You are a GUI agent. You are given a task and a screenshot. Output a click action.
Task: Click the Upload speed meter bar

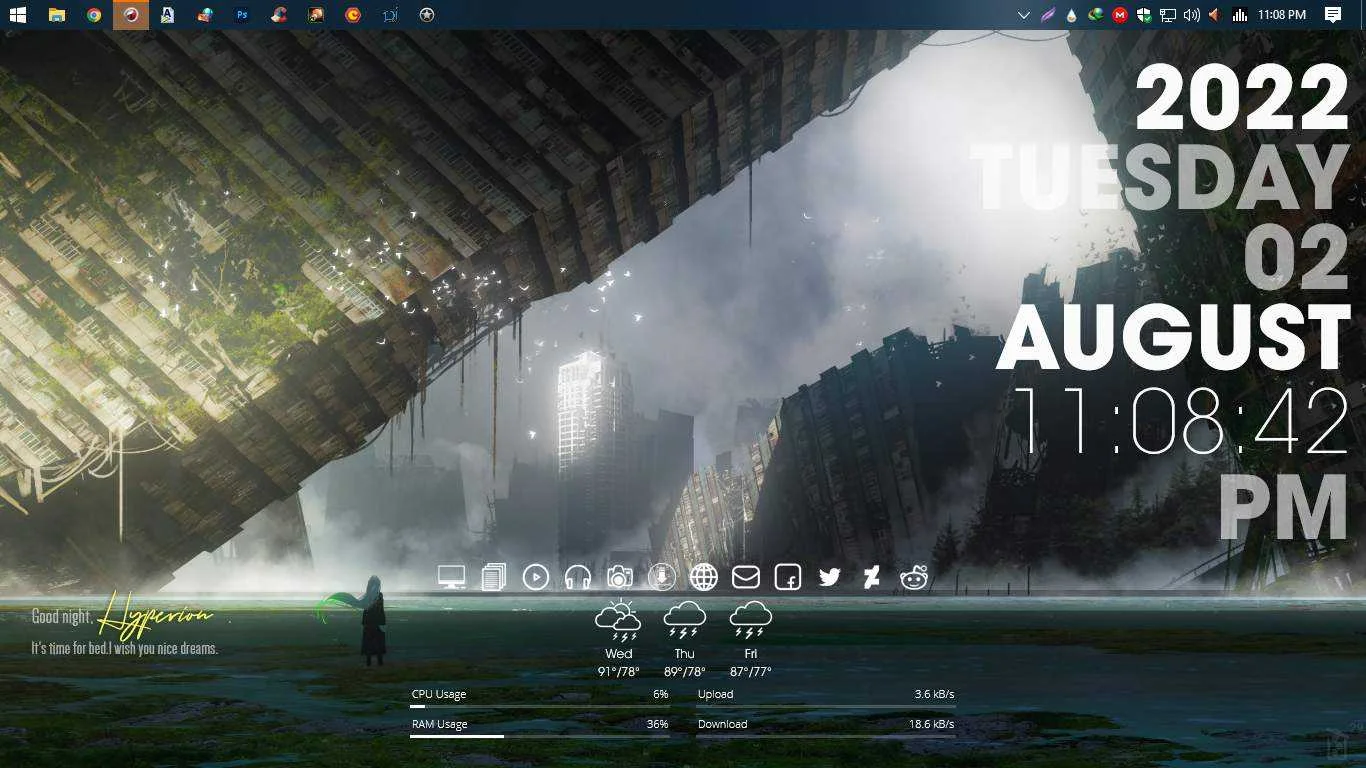click(826, 707)
